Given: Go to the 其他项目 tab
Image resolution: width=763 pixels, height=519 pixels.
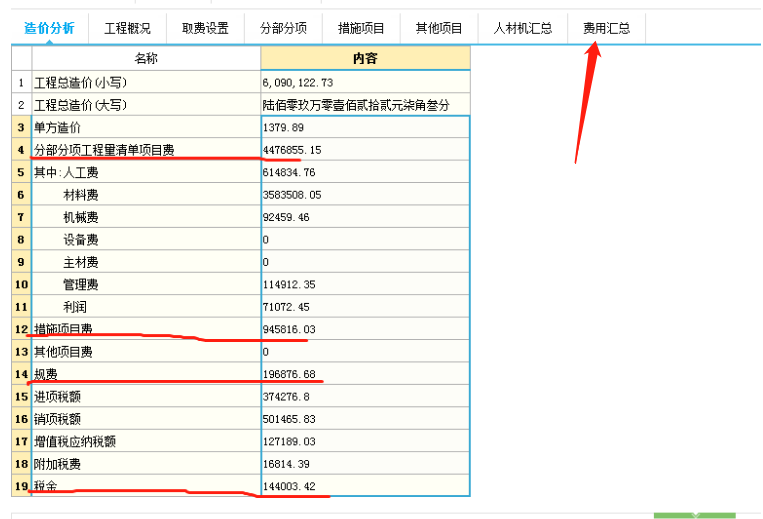Looking at the screenshot, I should pyautogui.click(x=439, y=28).
